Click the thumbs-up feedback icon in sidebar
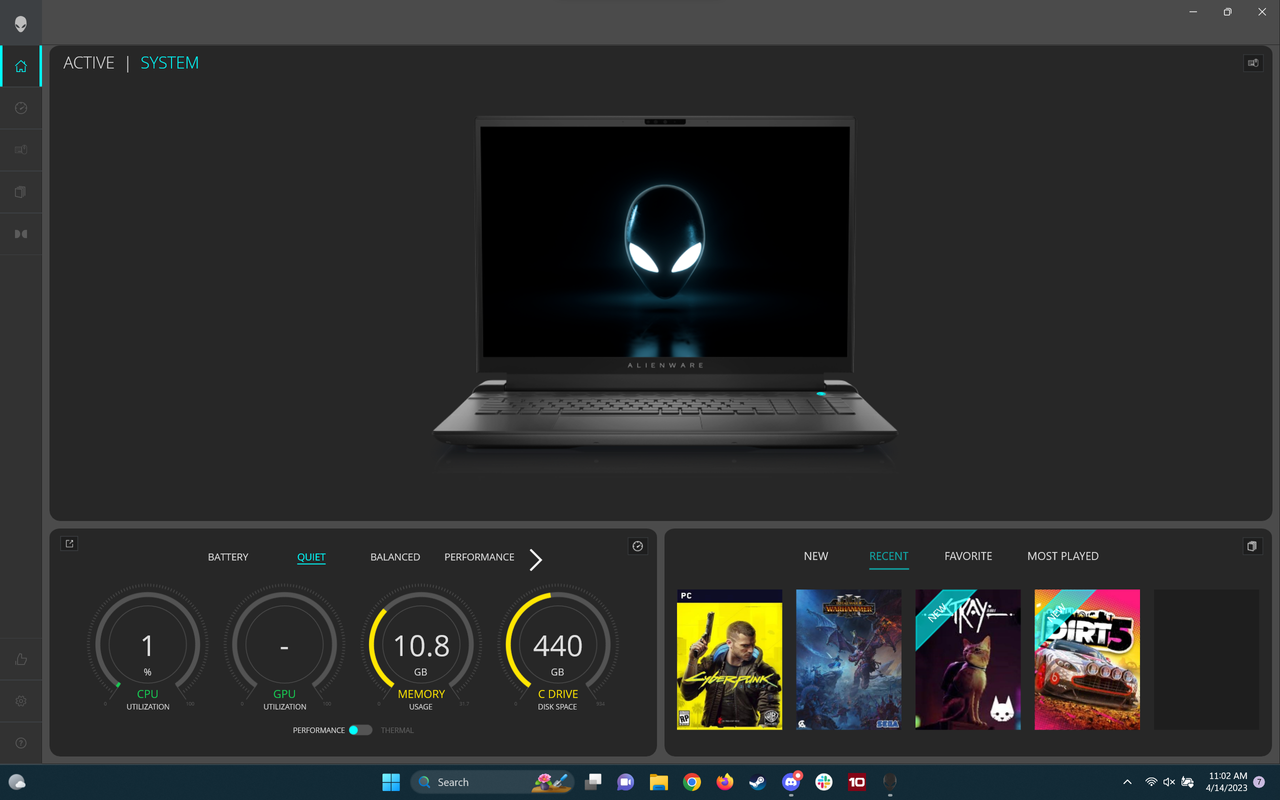 click(x=21, y=660)
